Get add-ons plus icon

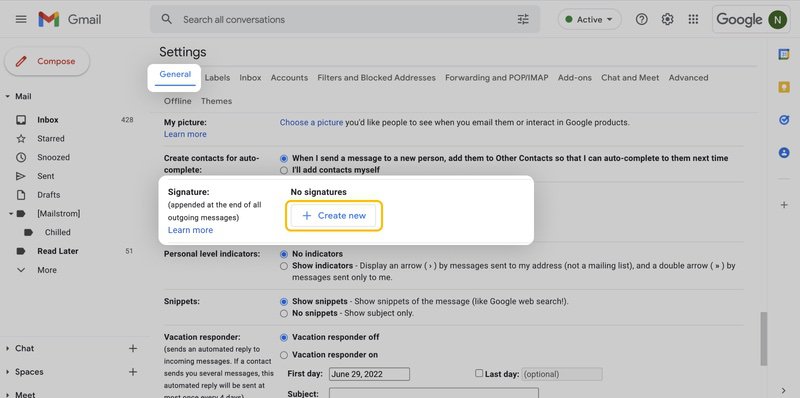pyautogui.click(x=784, y=205)
